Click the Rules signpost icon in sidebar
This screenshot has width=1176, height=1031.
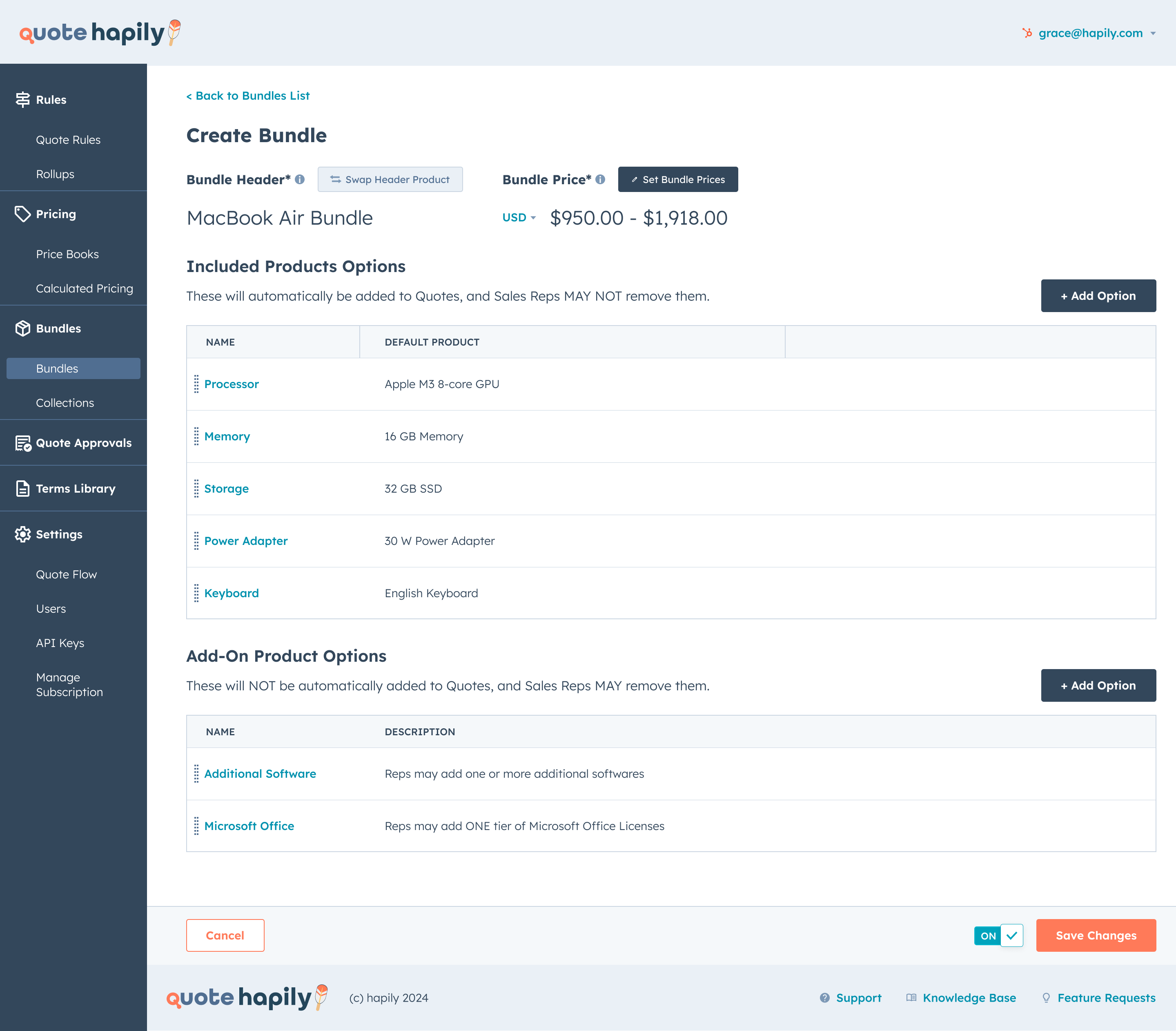[22, 100]
